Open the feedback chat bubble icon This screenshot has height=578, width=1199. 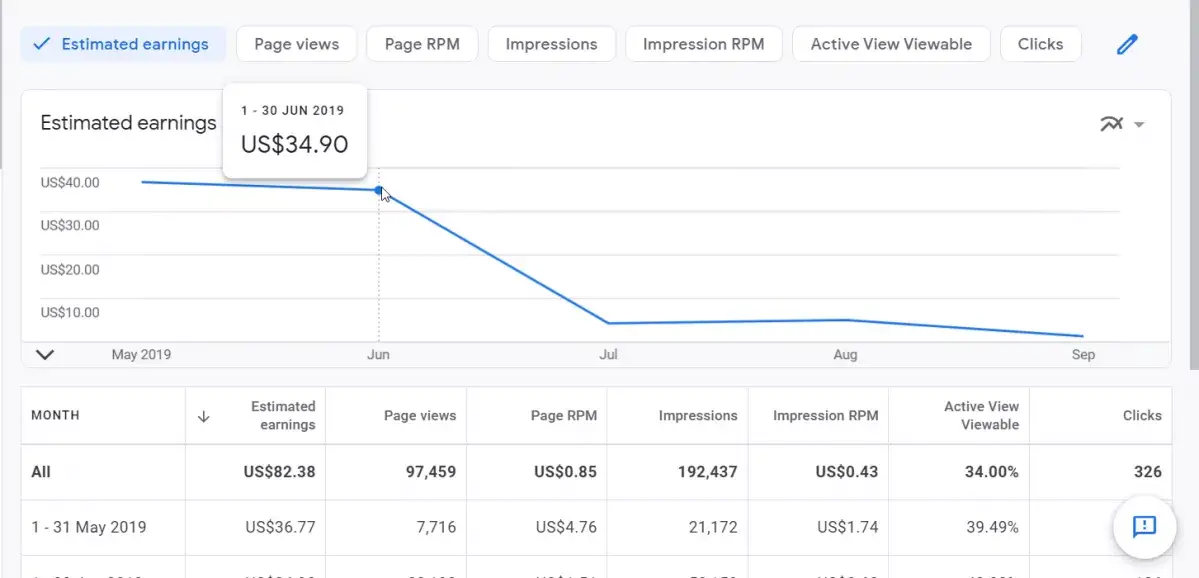click(x=1144, y=526)
